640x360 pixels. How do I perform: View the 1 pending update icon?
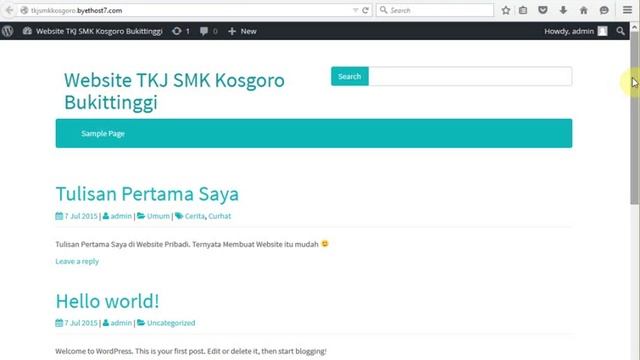point(180,31)
